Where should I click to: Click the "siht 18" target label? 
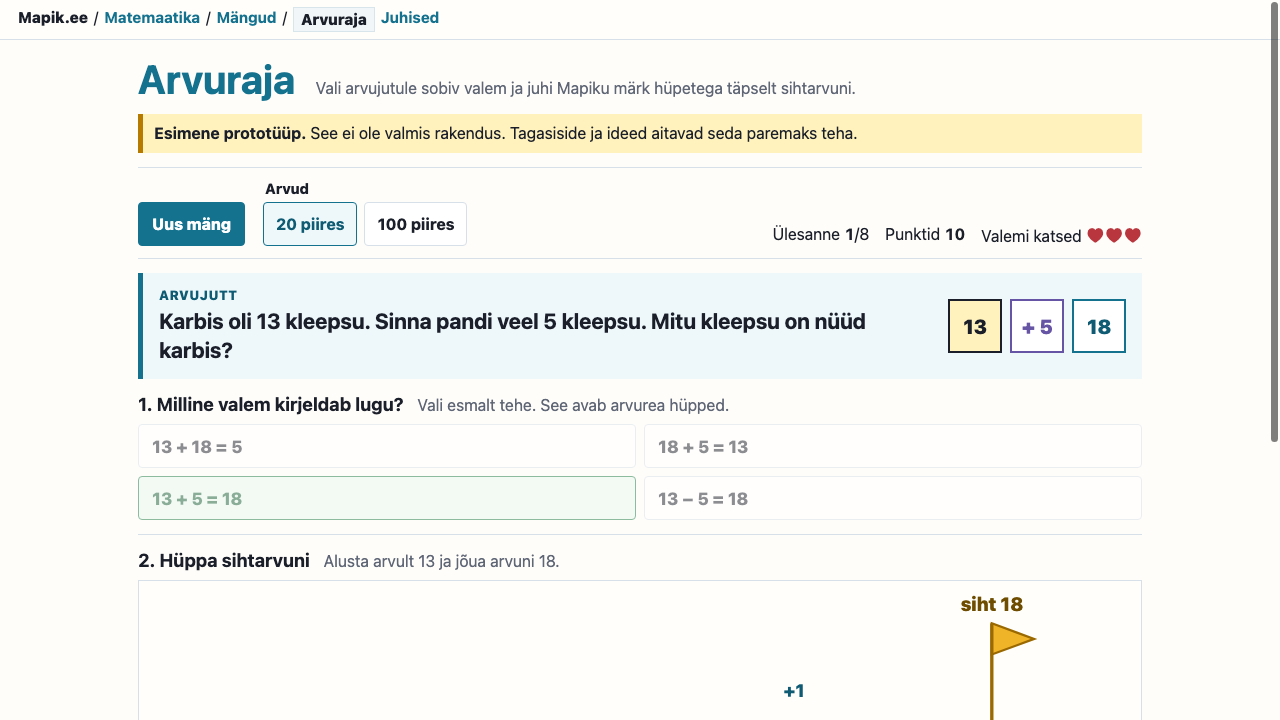point(992,604)
